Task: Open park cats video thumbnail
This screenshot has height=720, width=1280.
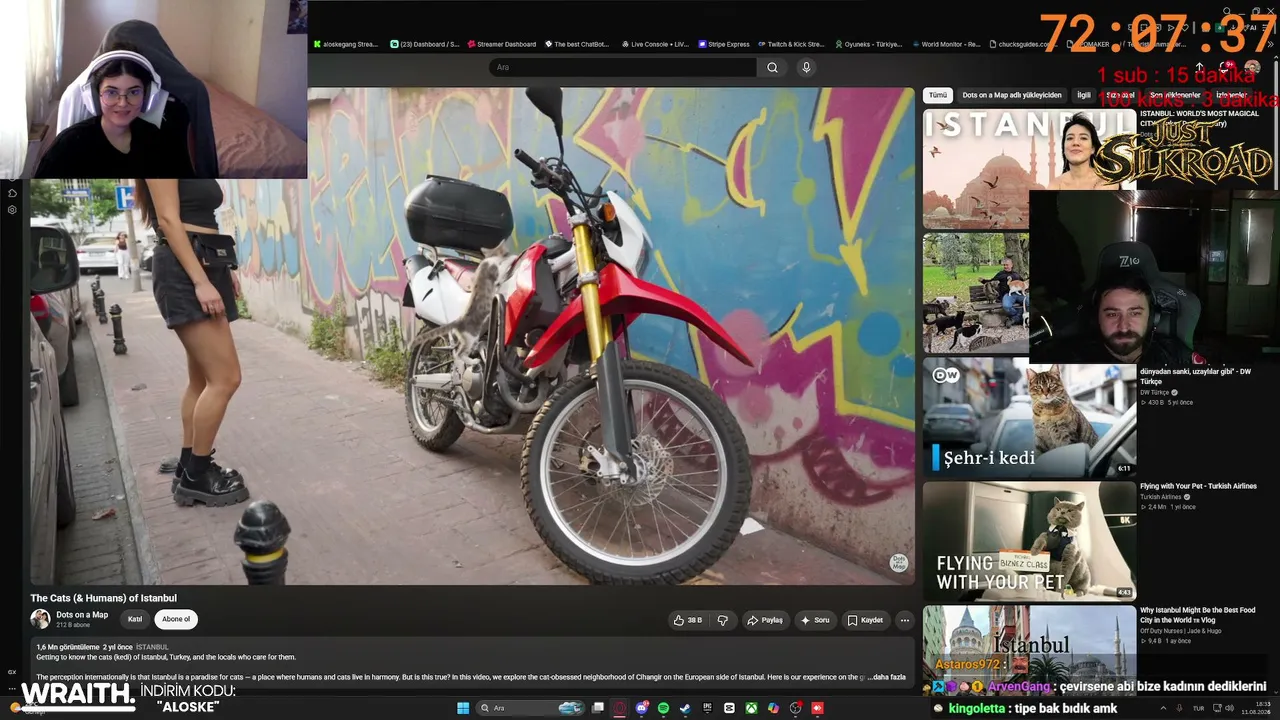Action: pos(975,293)
